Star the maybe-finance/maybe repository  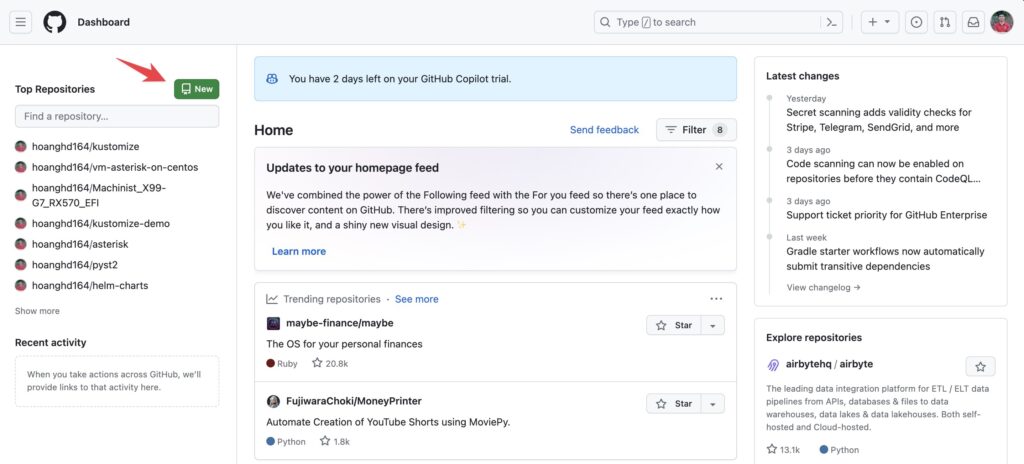674,325
